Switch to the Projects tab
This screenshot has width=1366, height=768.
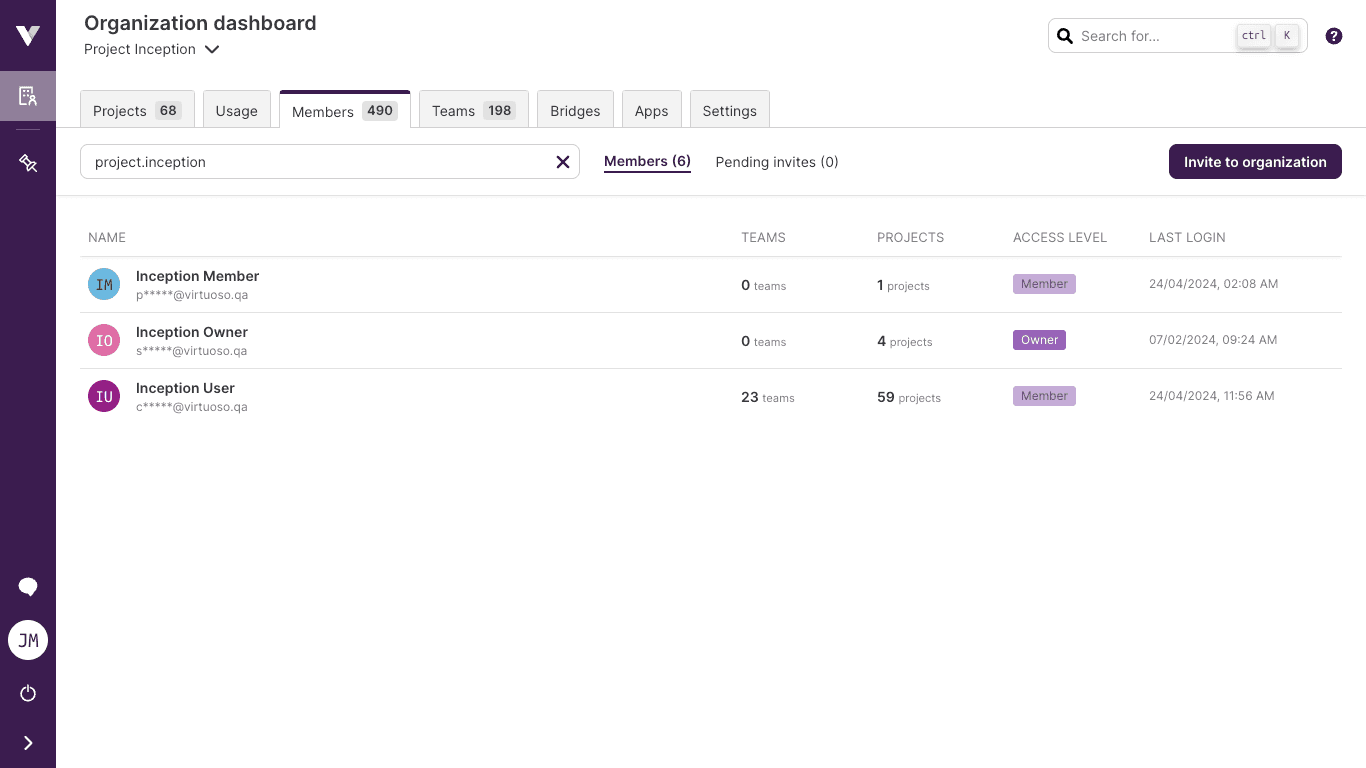tap(137, 111)
